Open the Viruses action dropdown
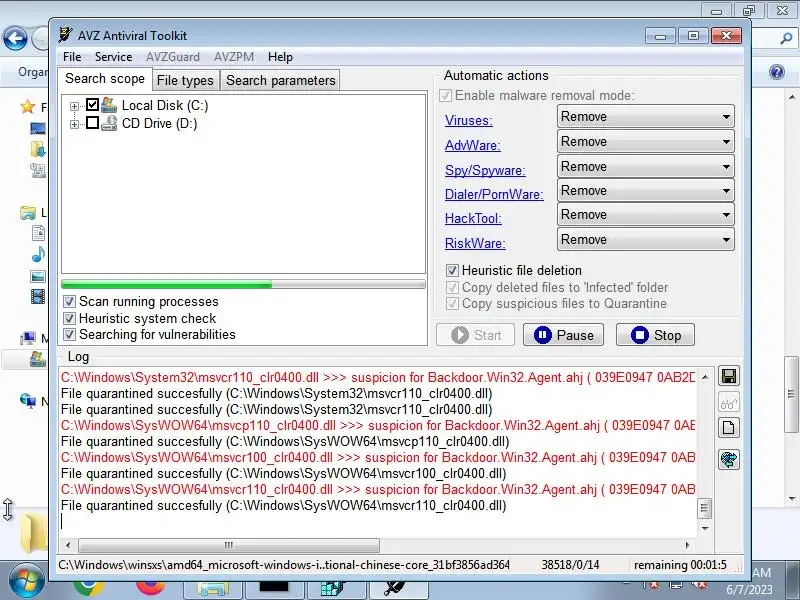Viewport: 800px width, 600px height. tap(645, 116)
